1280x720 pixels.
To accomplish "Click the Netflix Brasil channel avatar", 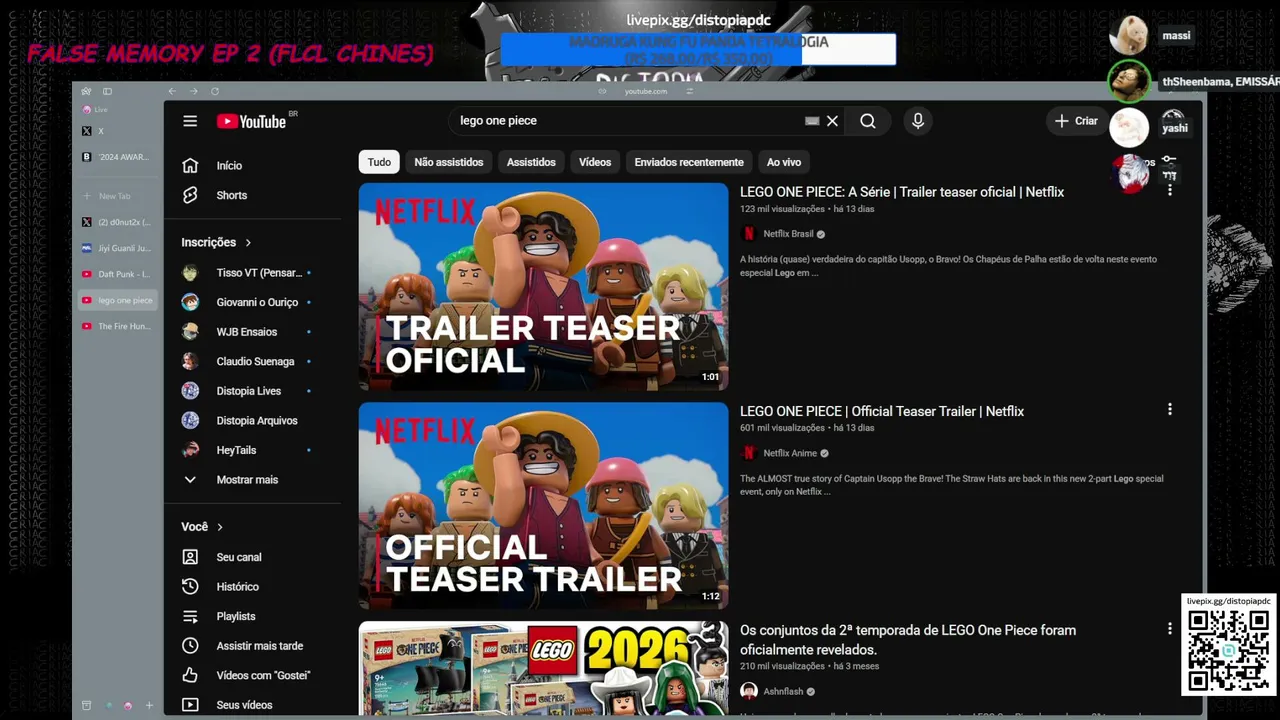I will click(749, 234).
